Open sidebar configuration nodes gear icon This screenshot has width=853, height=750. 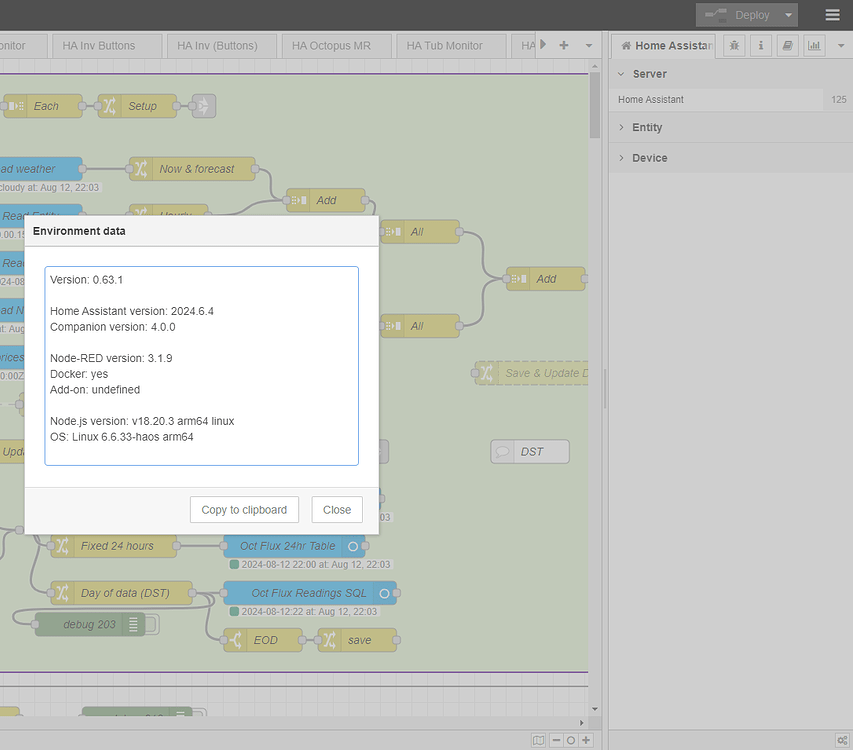[x=842, y=740]
